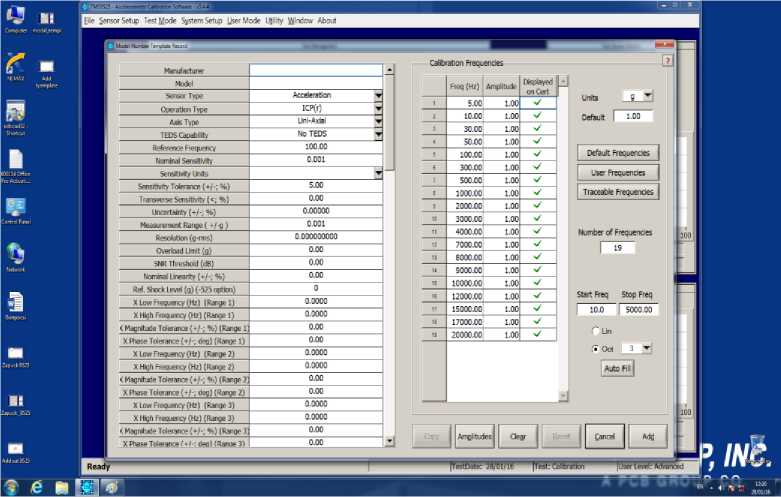Open the Units dropdown showing g
The width and height of the screenshot is (781, 497).
coord(647,96)
